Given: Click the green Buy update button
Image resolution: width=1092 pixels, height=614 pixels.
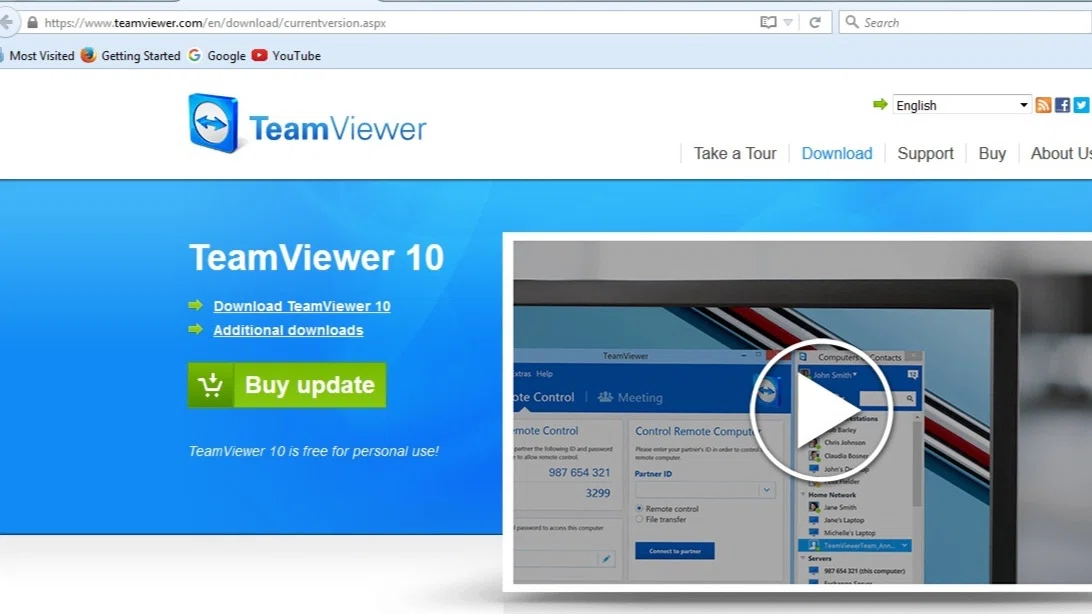Looking at the screenshot, I should pyautogui.click(x=287, y=385).
